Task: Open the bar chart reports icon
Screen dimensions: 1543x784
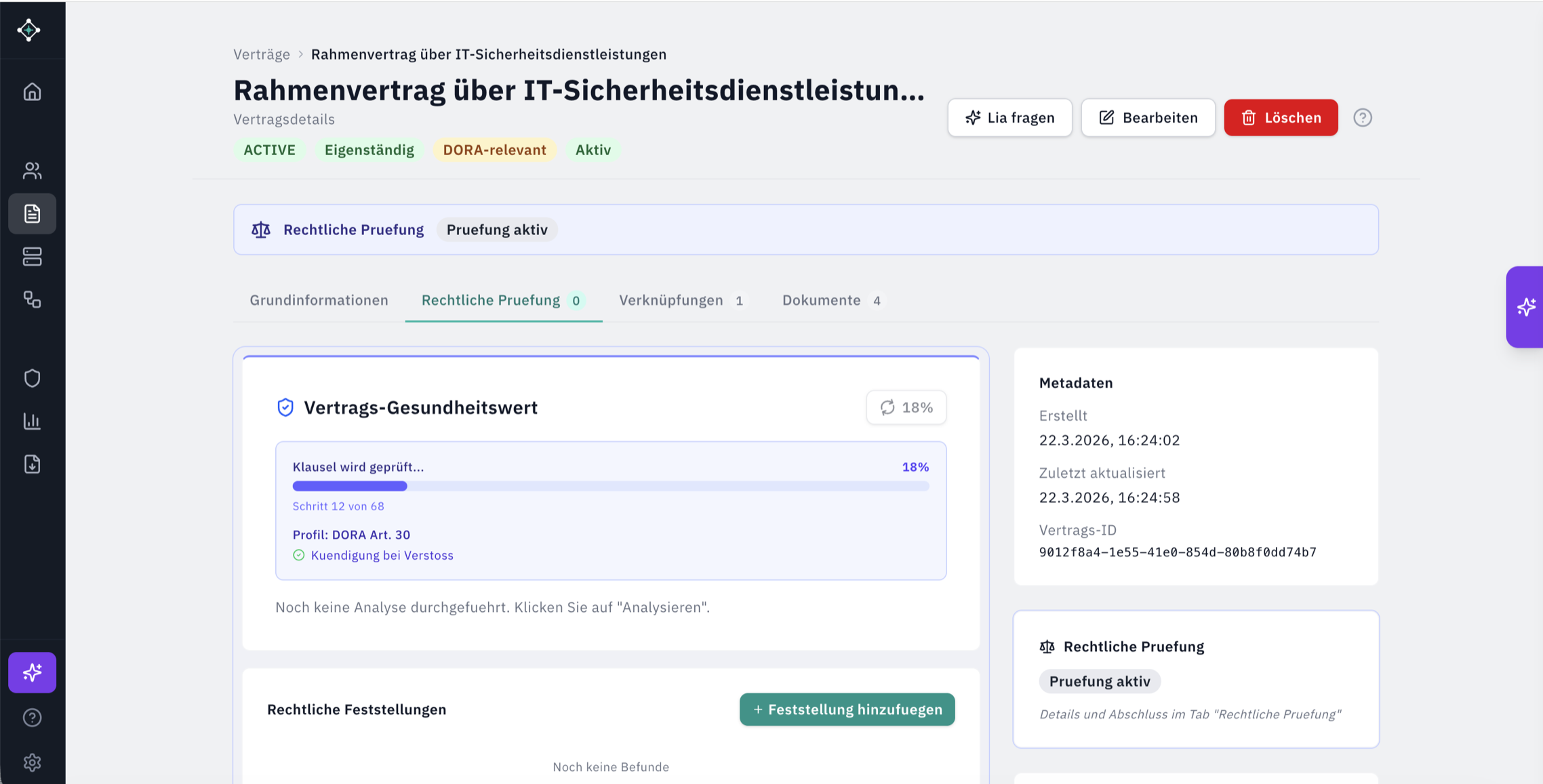Action: point(32,421)
